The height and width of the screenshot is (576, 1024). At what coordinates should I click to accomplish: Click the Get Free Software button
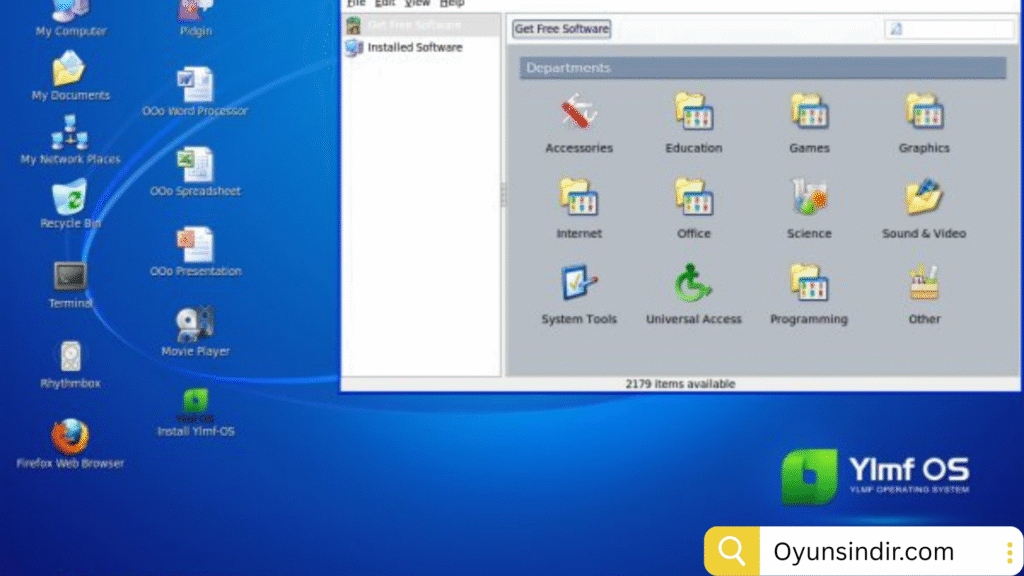coord(561,29)
